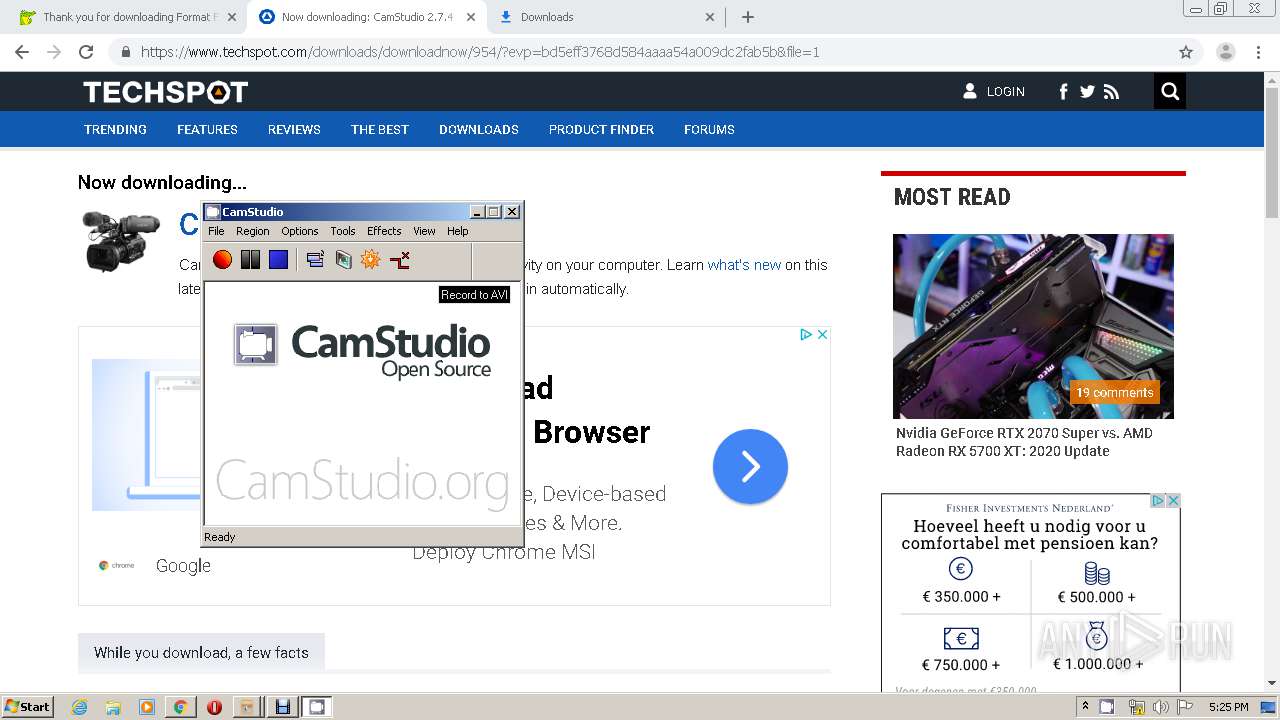Switch to the Thank you for downloading tab
The image size is (1280, 720).
(128, 17)
